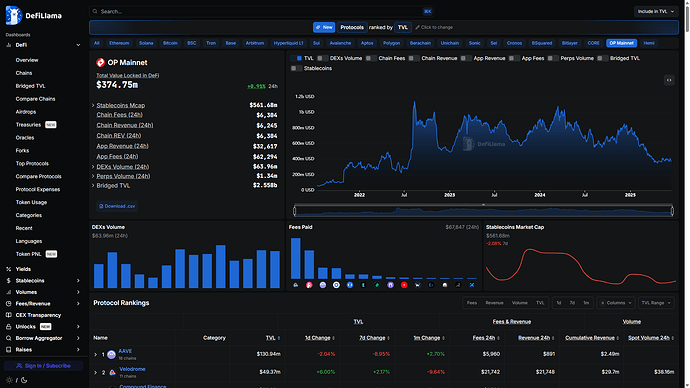Click the Borrow Aggregator search icon
Viewport: 690px width, 388px height.
[8, 338]
